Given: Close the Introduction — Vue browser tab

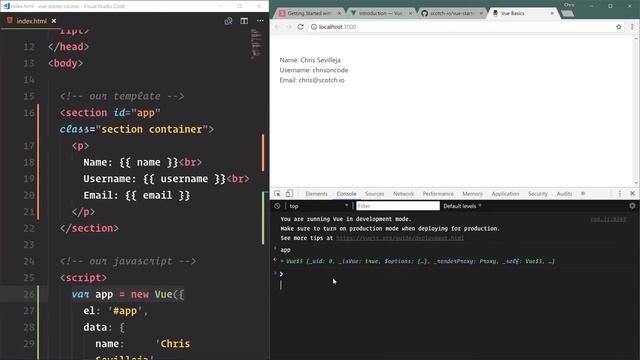Looking at the screenshot, I should [x=410, y=13].
